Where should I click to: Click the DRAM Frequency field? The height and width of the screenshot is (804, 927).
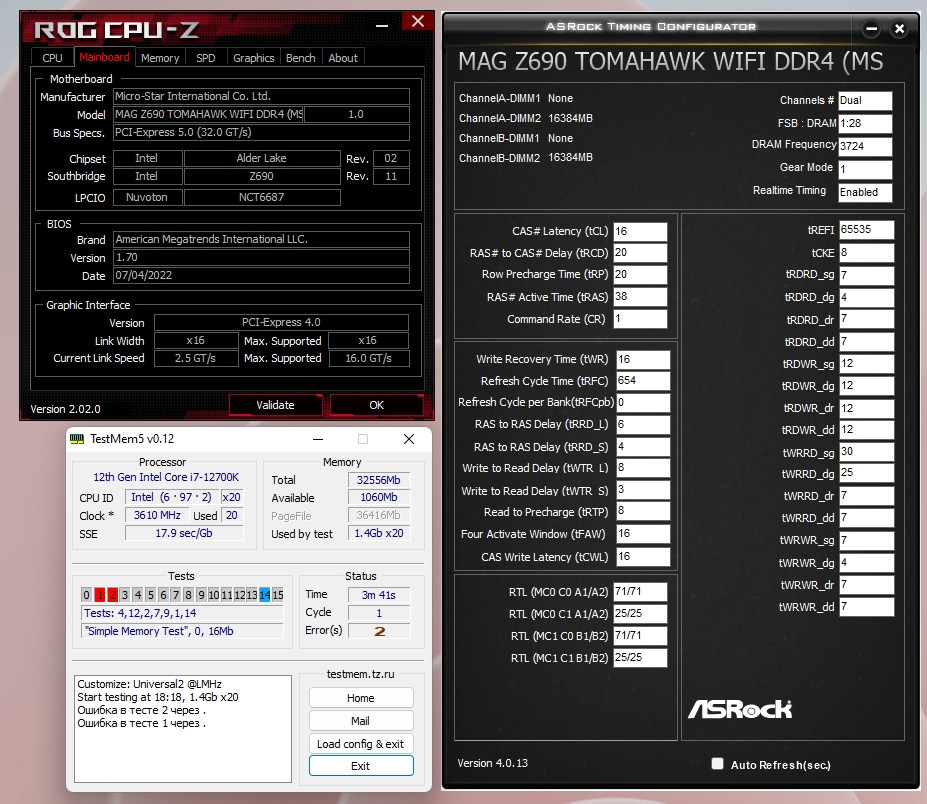tap(865, 146)
